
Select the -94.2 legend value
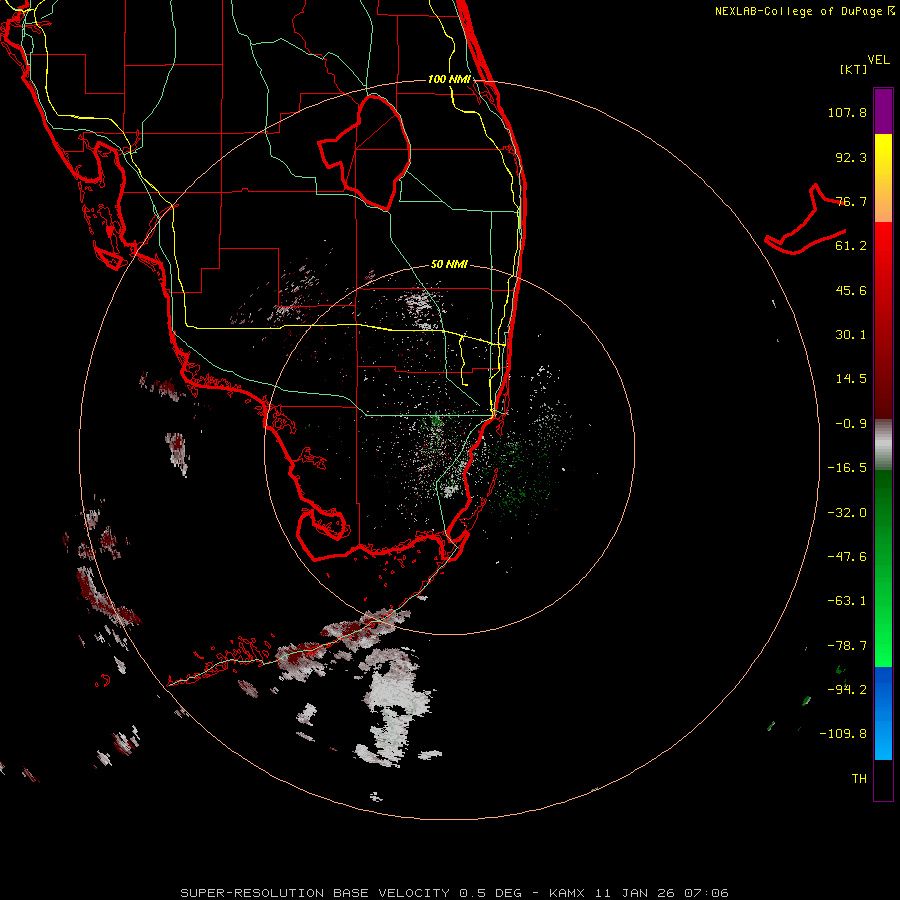coord(847,690)
